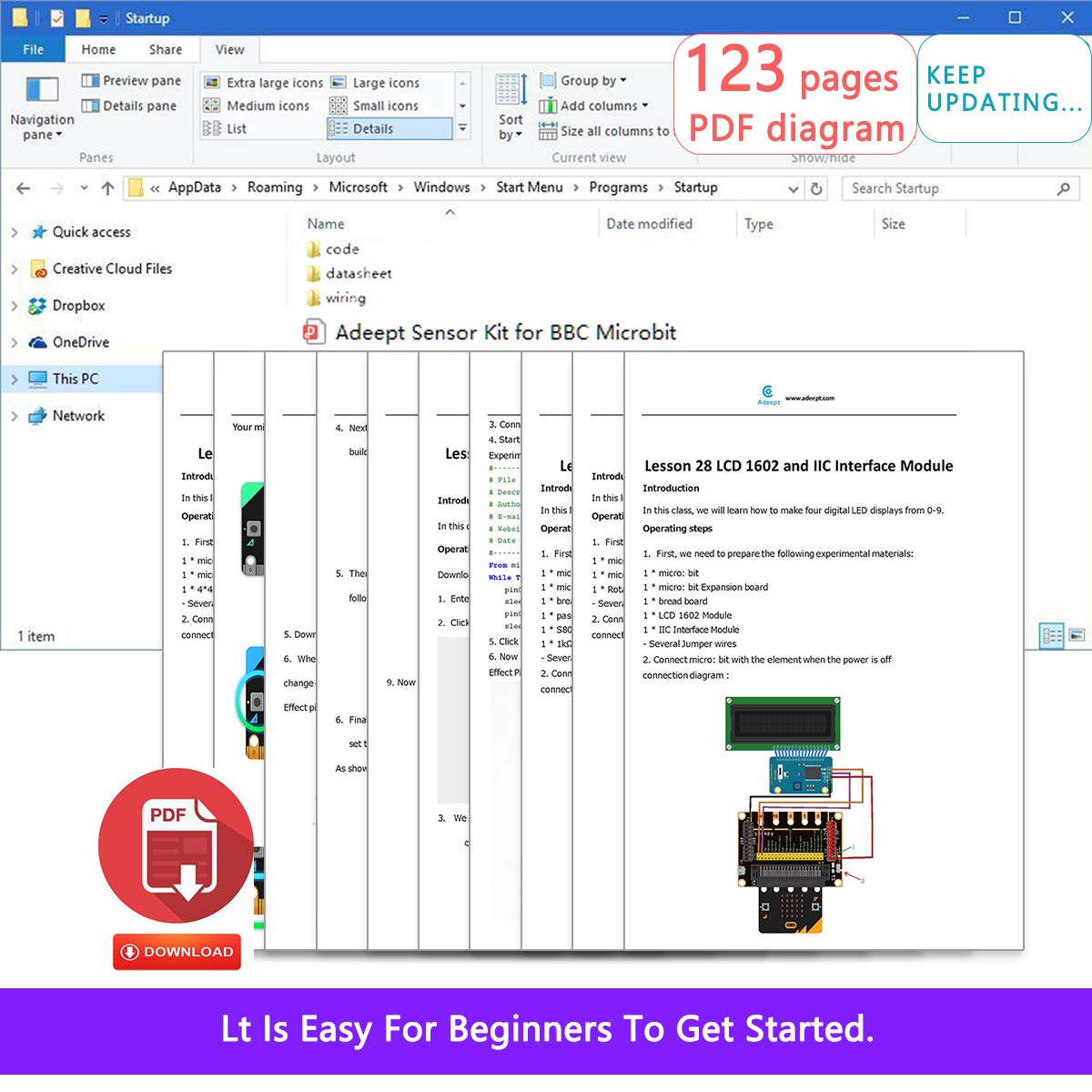Switch to the Share ribbon tab
The width and height of the screenshot is (1092, 1092).
tap(165, 49)
